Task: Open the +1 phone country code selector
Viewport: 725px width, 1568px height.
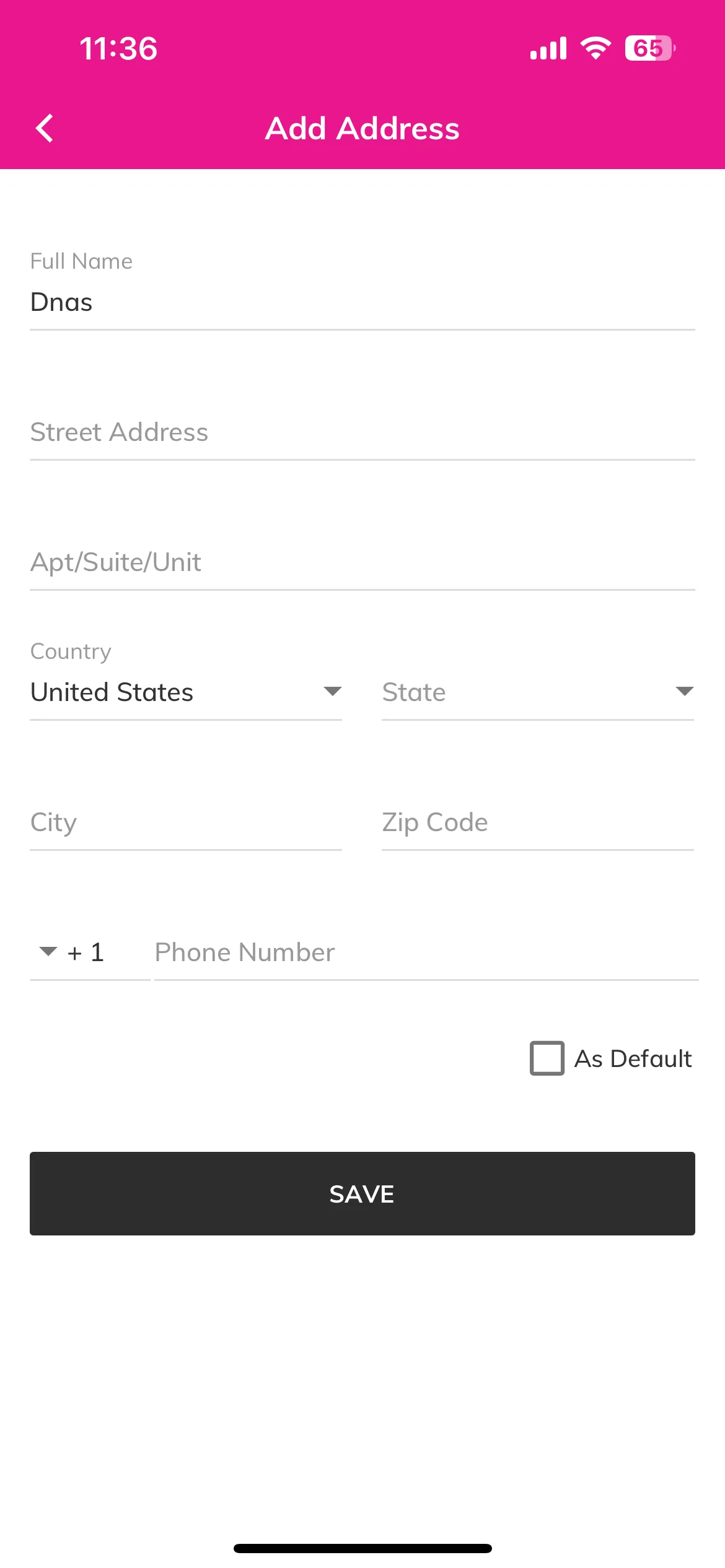Action: [x=90, y=952]
